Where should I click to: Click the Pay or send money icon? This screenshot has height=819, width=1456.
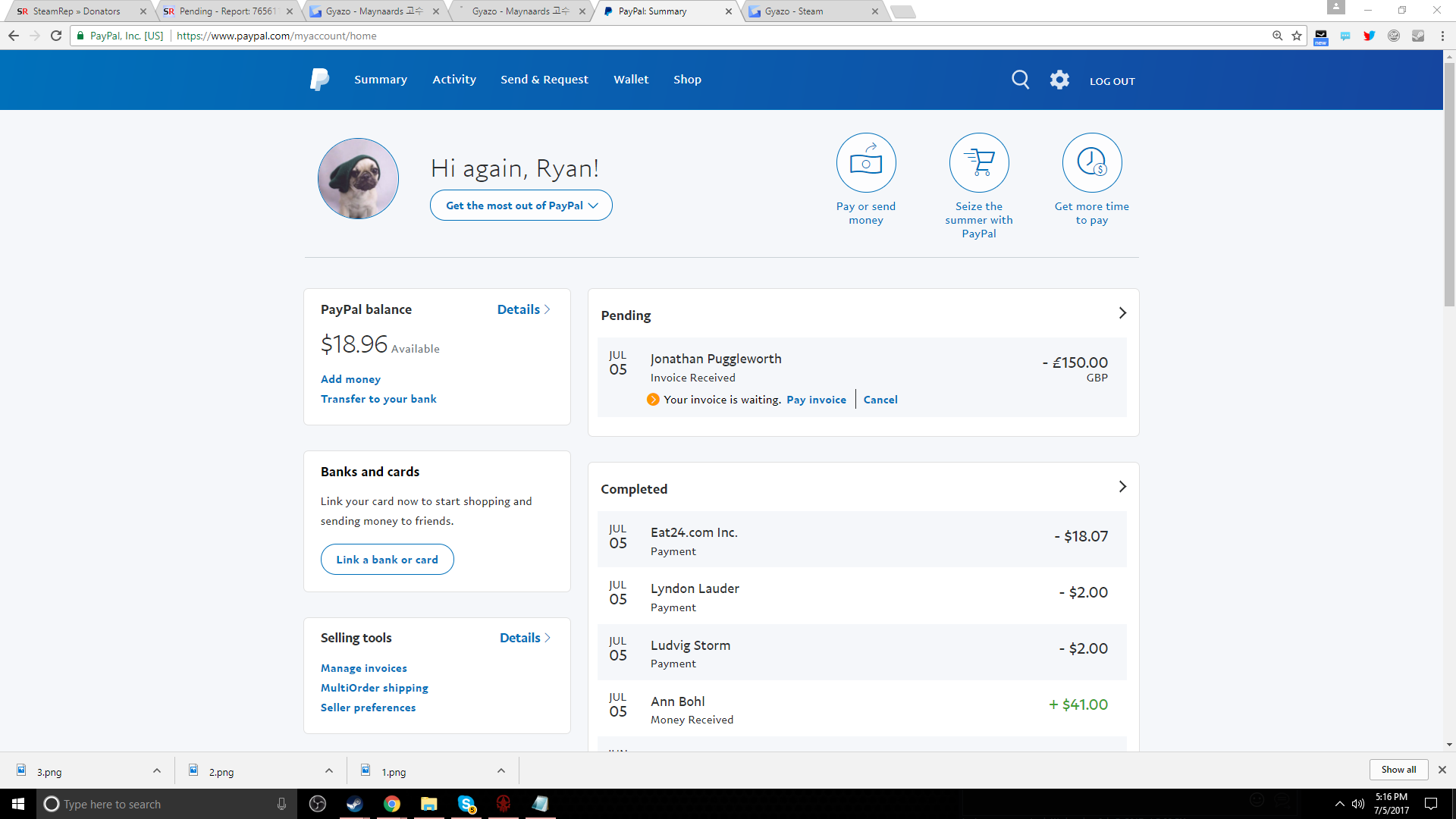point(866,162)
